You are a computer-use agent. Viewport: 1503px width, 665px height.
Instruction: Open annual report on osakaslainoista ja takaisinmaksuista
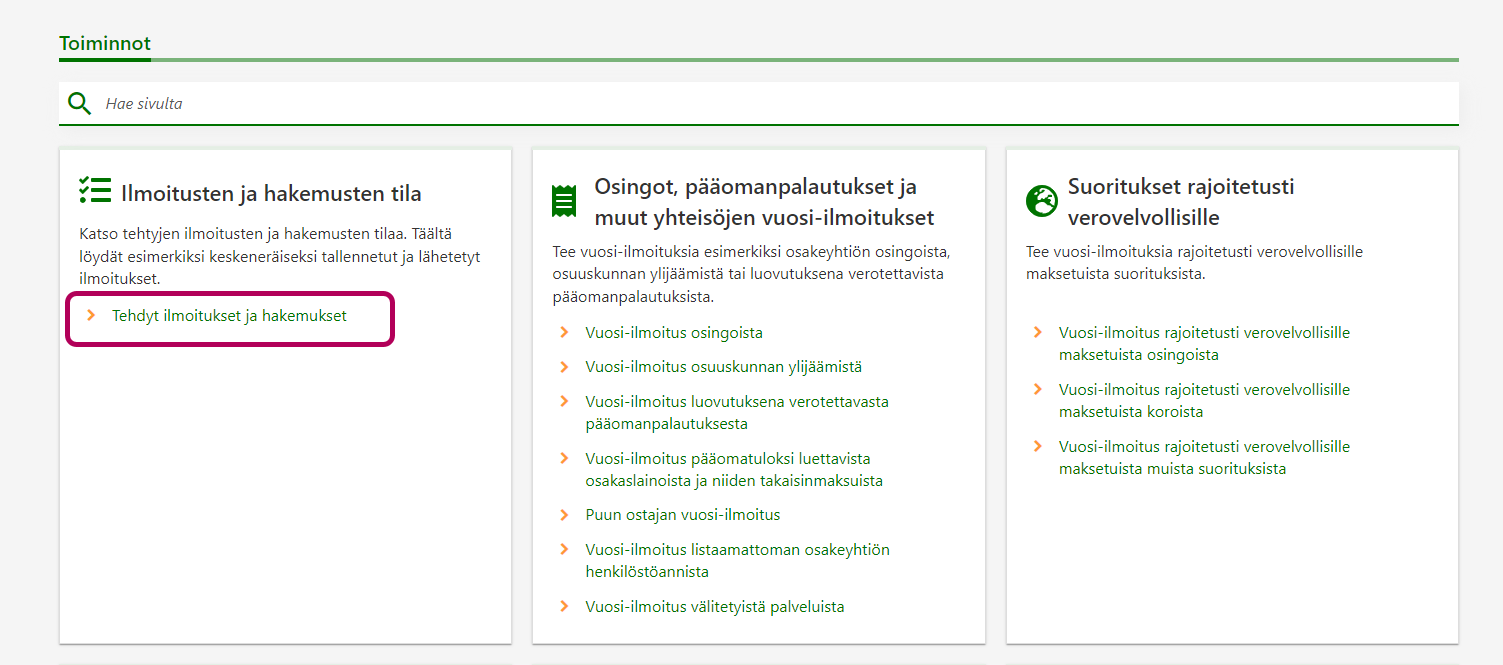(733, 469)
